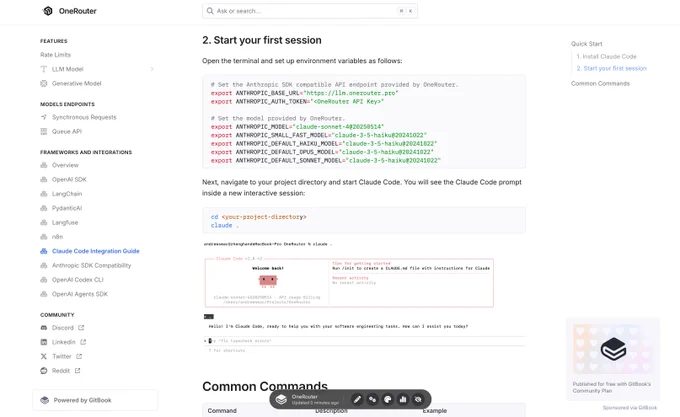The image size is (680, 417).
Task: Click the GitBook logo in sponsor card
Action: coord(613,349)
